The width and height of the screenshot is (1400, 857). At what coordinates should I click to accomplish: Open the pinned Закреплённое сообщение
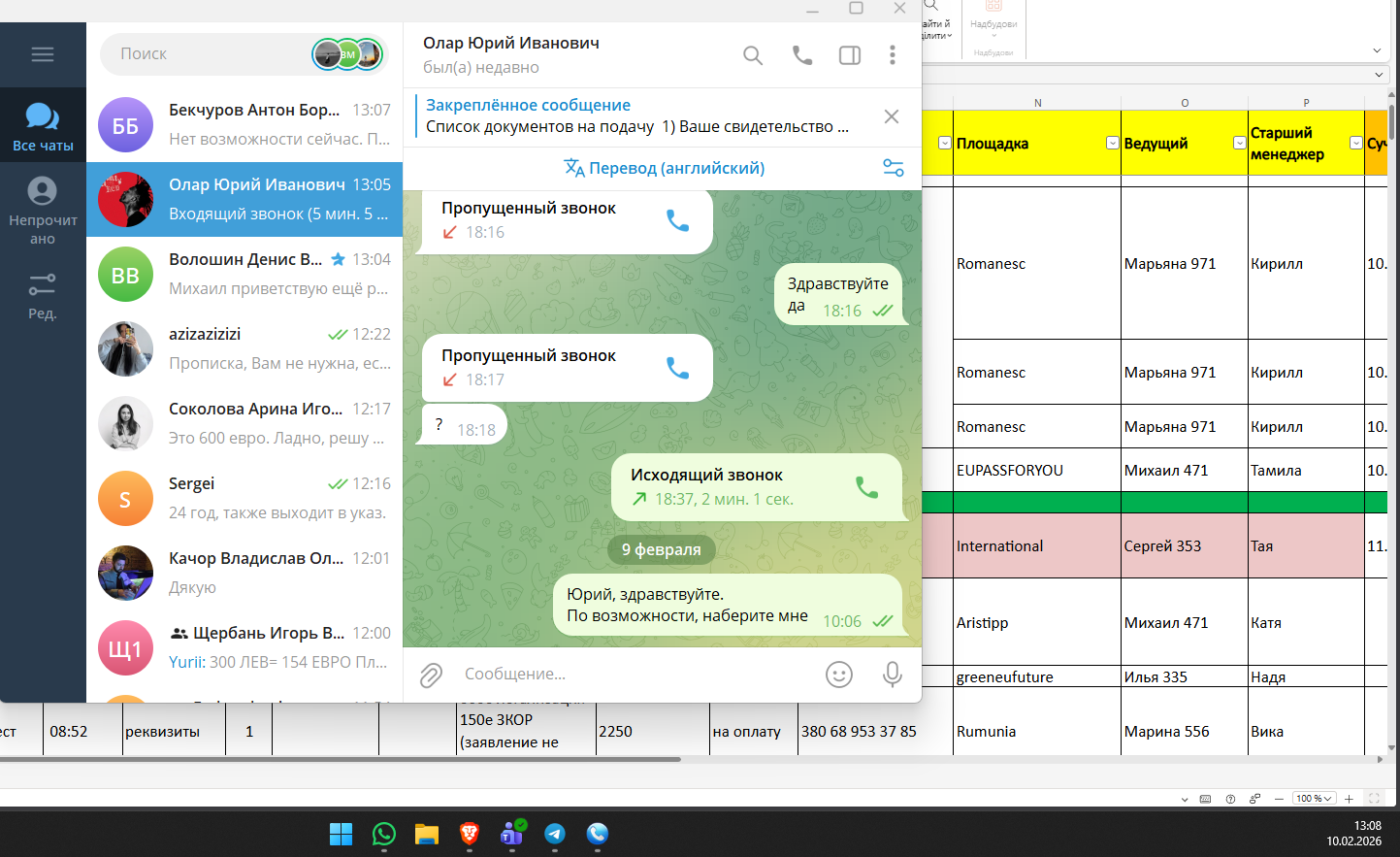[637, 115]
